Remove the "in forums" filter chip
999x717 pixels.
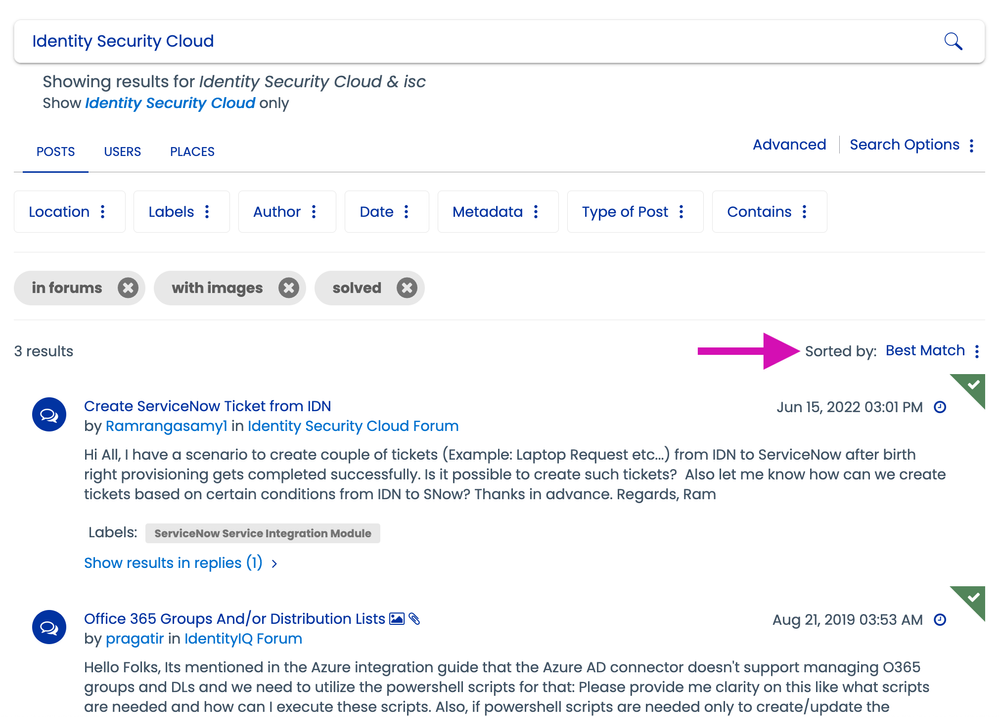[128, 288]
